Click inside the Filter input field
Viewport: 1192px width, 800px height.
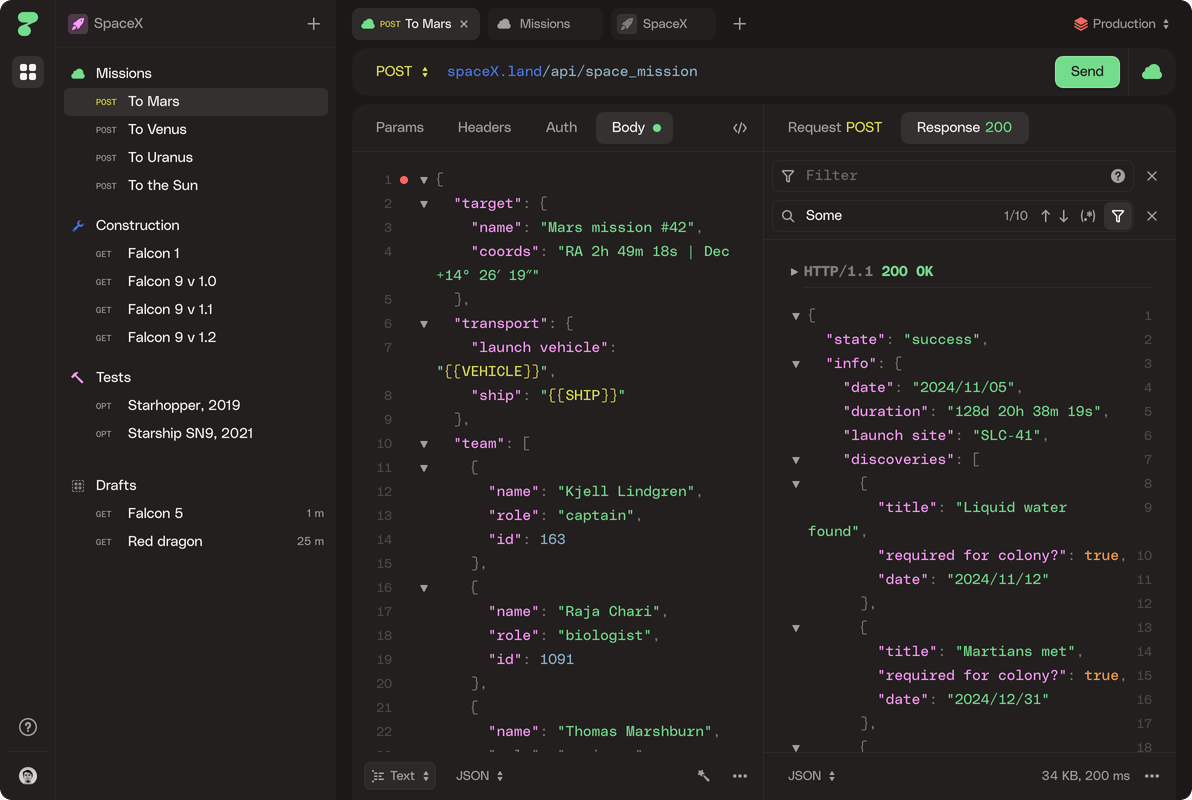pyautogui.click(x=900, y=175)
